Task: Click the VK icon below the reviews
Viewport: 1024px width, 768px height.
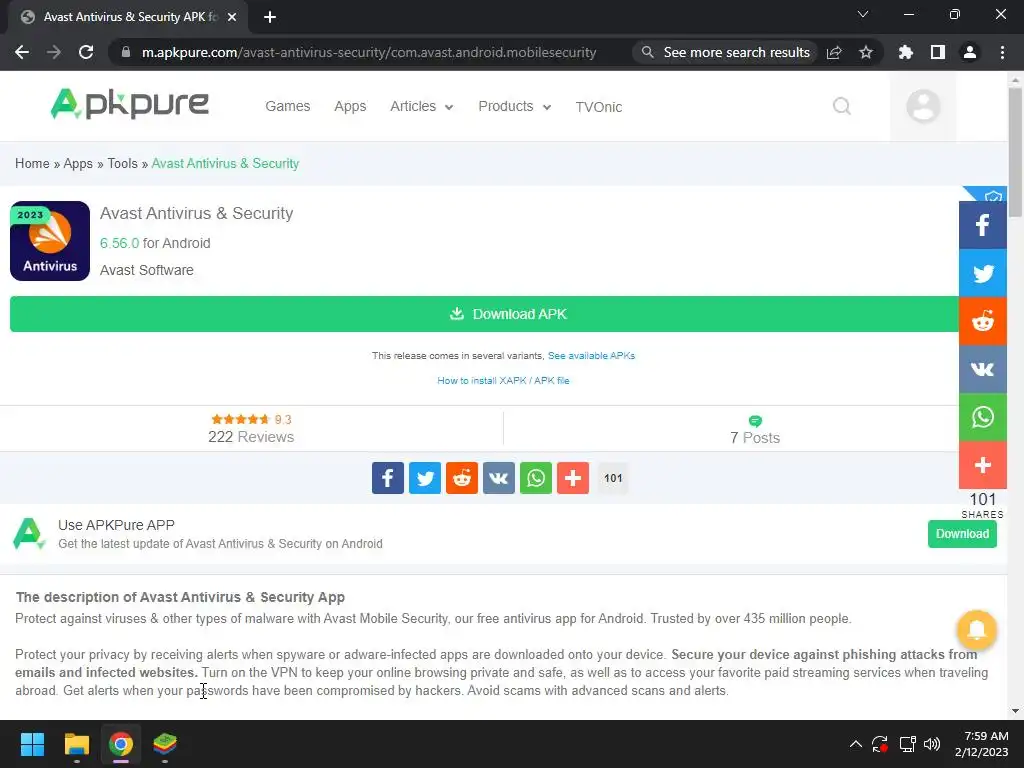Action: click(x=499, y=478)
